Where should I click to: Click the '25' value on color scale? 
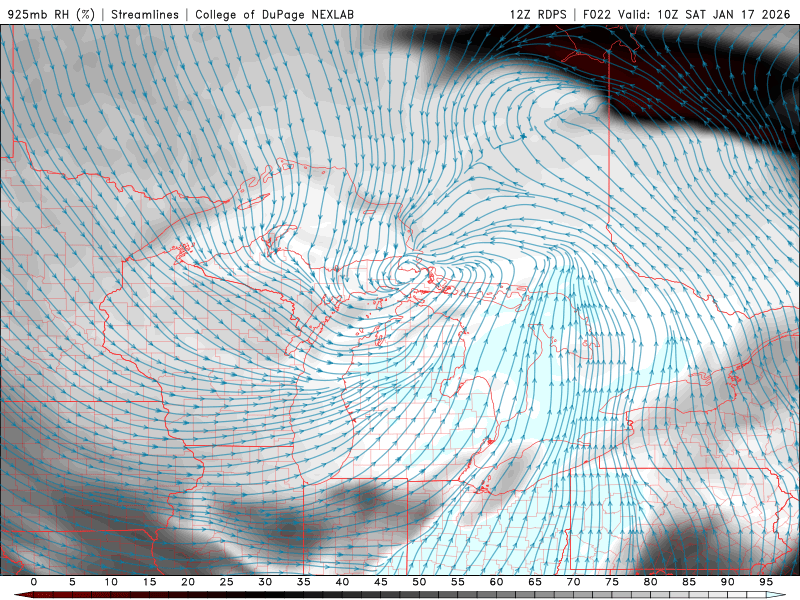(227, 582)
